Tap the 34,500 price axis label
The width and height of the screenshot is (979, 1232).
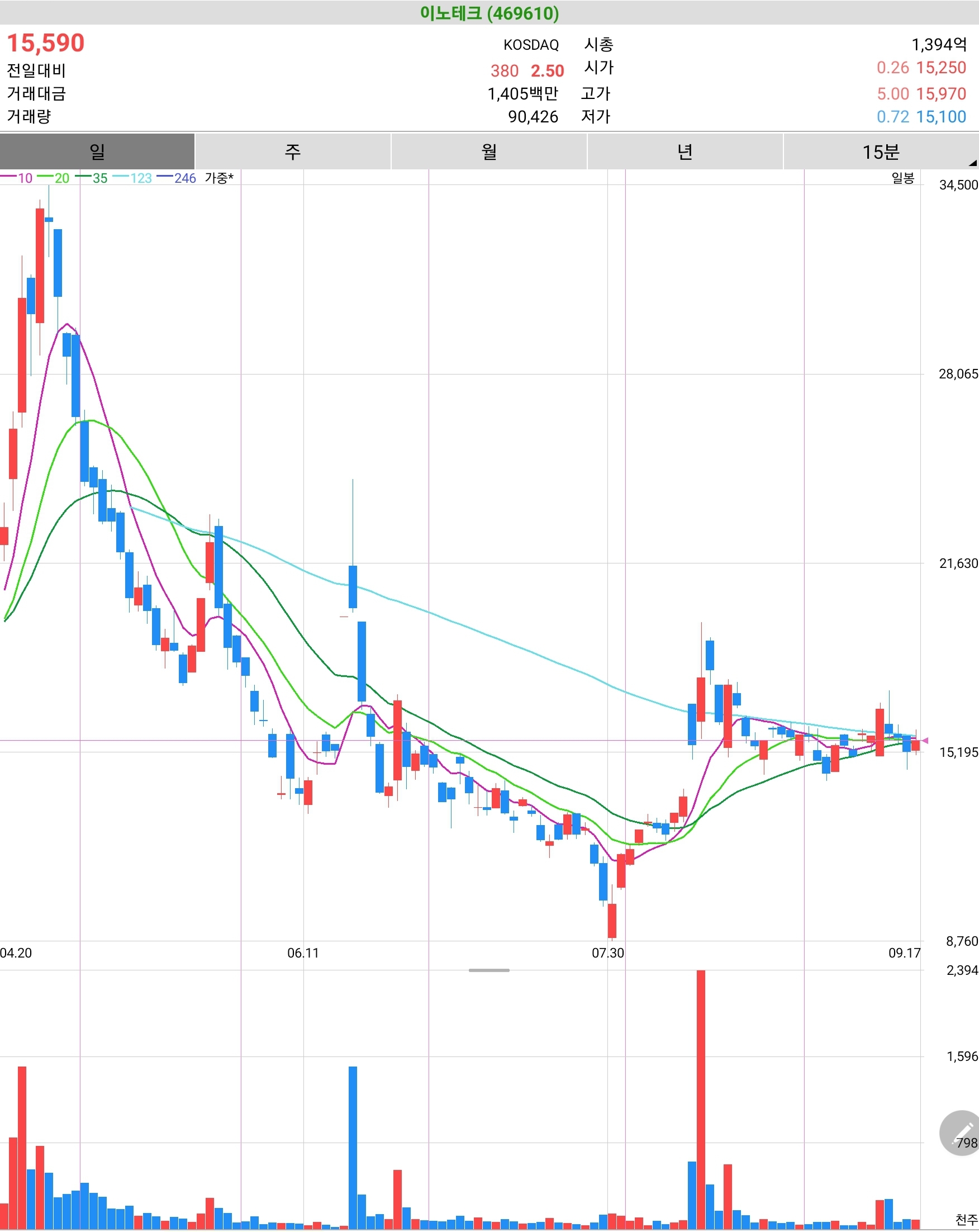(958, 184)
